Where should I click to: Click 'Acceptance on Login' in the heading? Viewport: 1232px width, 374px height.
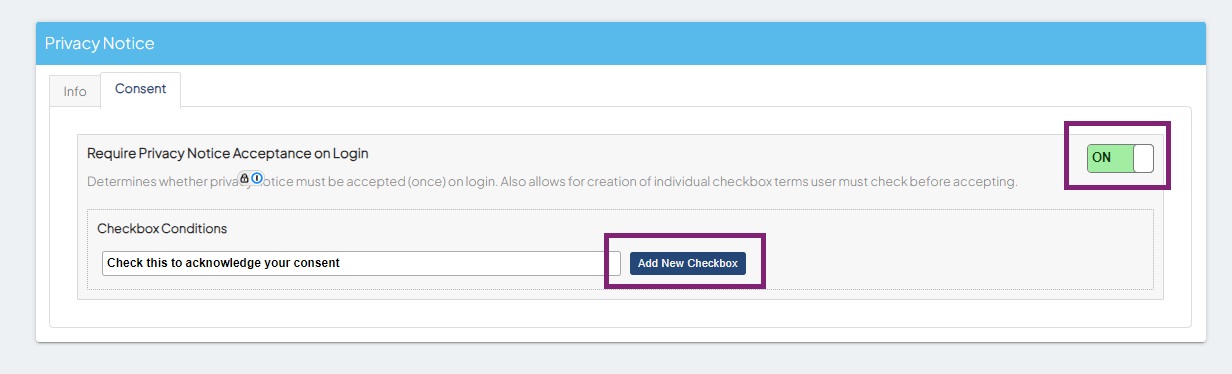pos(301,154)
